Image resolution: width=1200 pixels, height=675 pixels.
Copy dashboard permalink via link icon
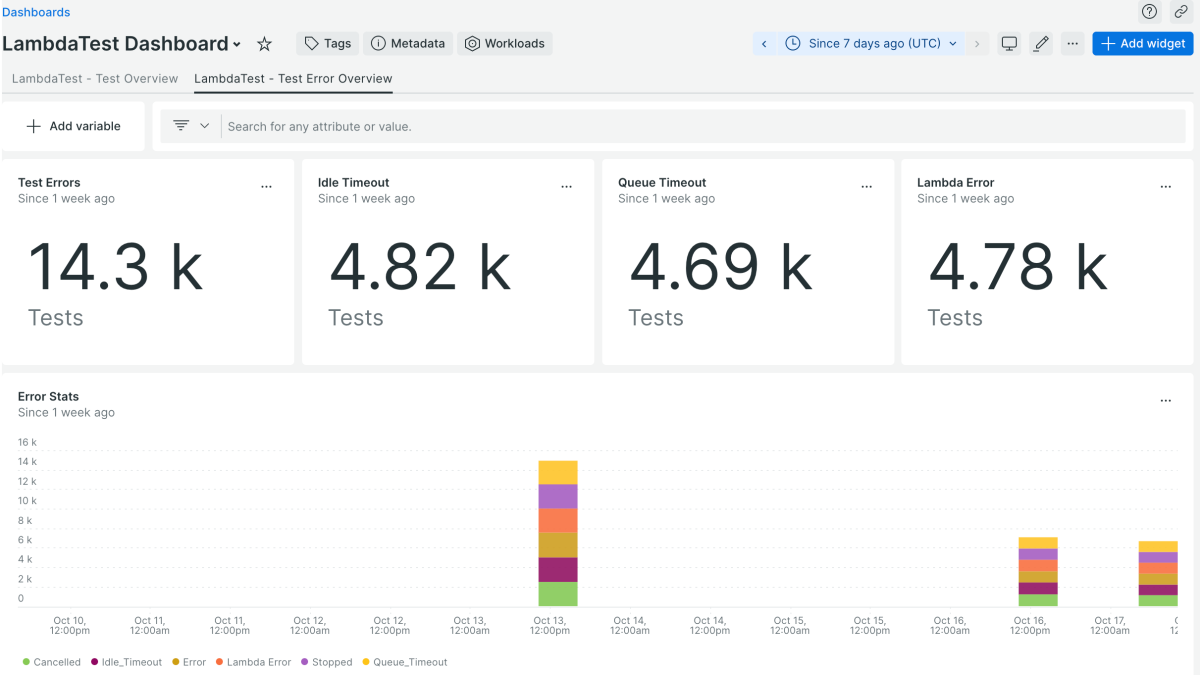(x=1181, y=12)
